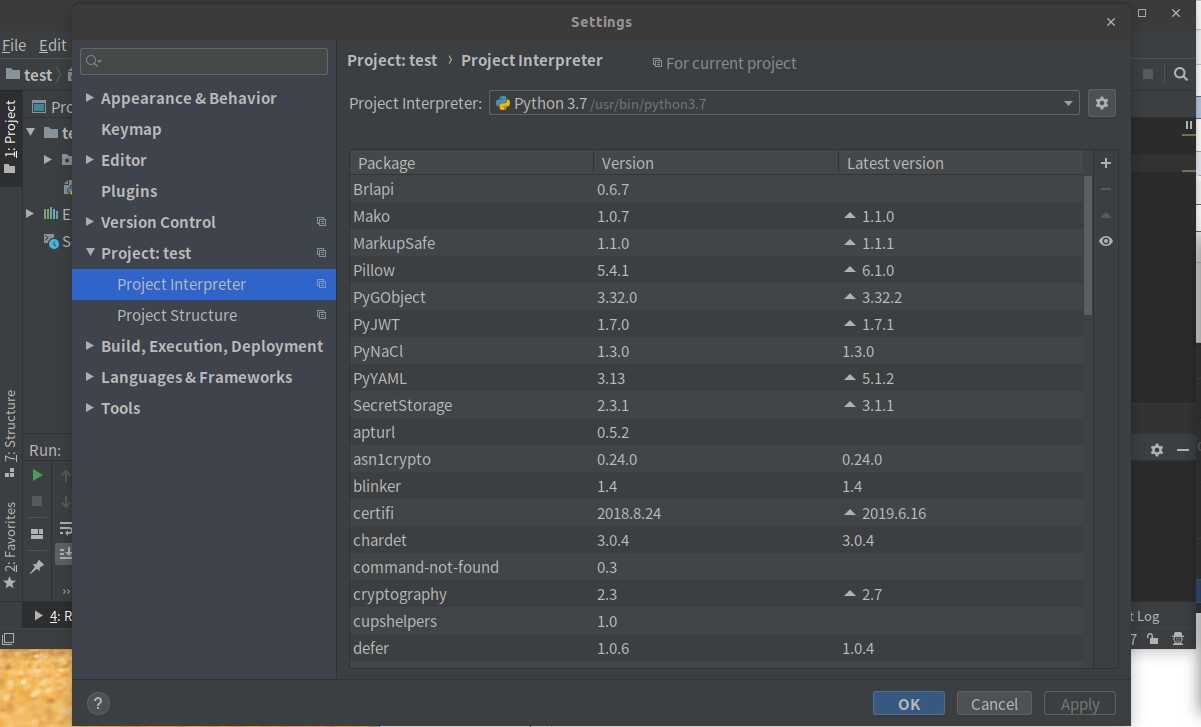Sort by the Latest version column header
The width and height of the screenshot is (1201, 727).
click(x=960, y=163)
